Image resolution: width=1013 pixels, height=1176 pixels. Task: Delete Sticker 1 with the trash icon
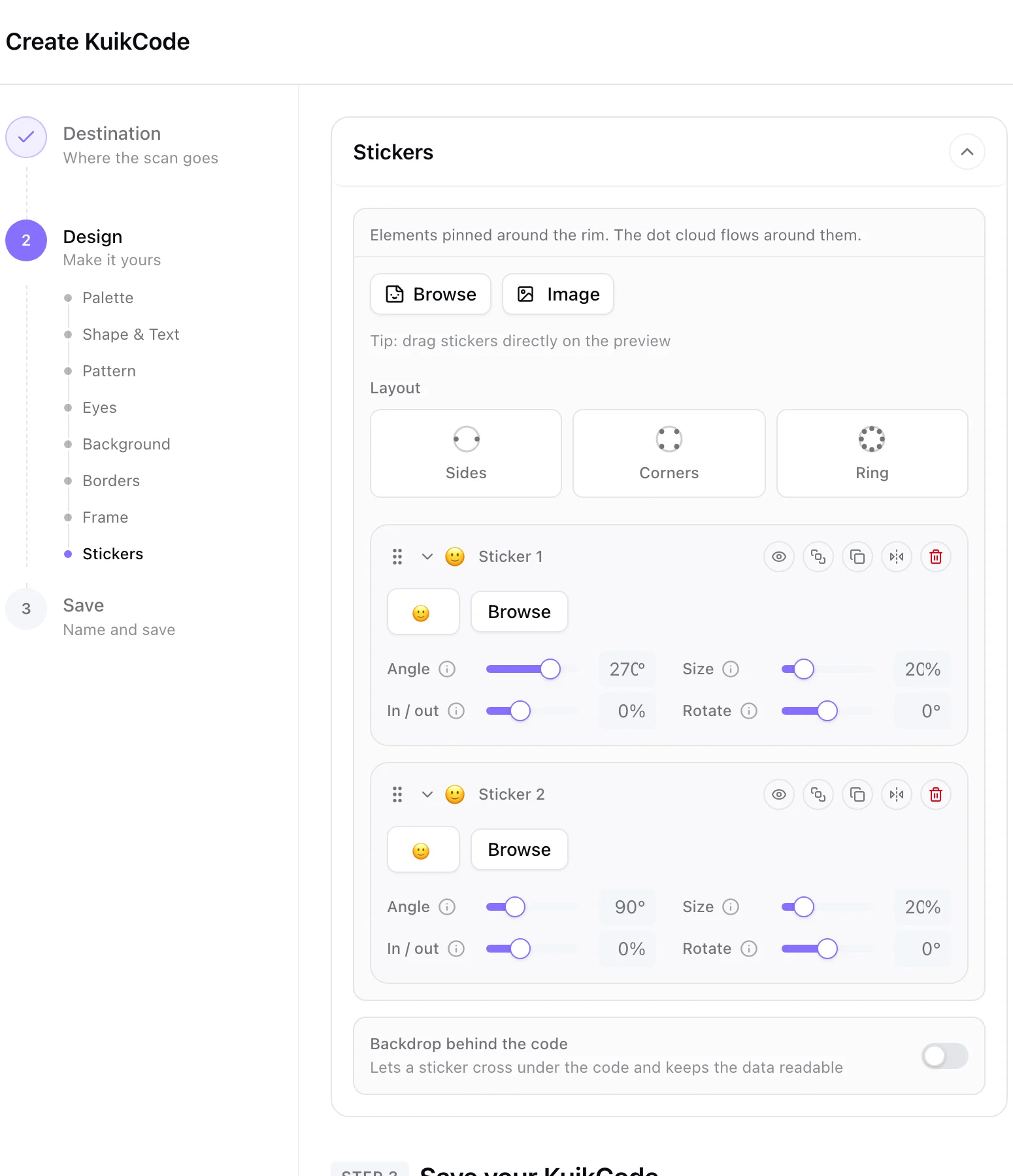pos(936,557)
